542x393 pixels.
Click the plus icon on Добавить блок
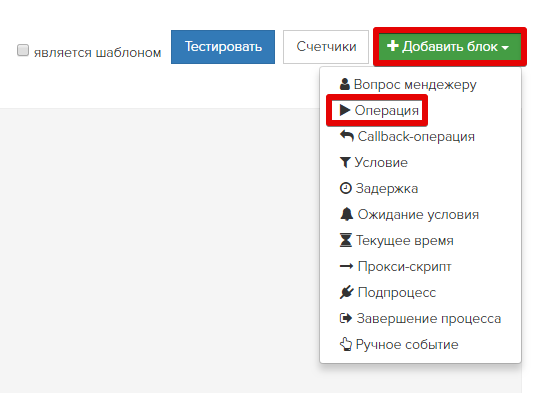tap(393, 46)
